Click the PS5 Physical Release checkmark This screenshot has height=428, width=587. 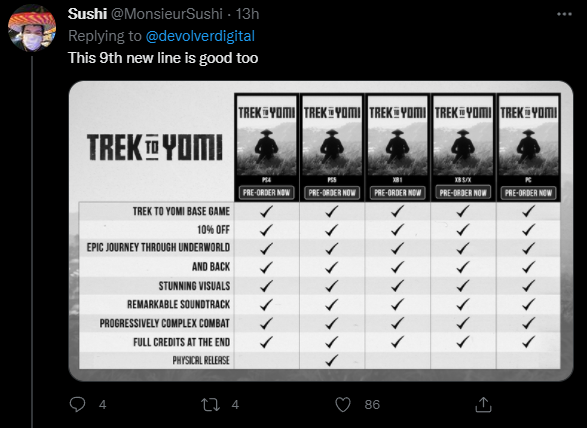(x=332, y=360)
